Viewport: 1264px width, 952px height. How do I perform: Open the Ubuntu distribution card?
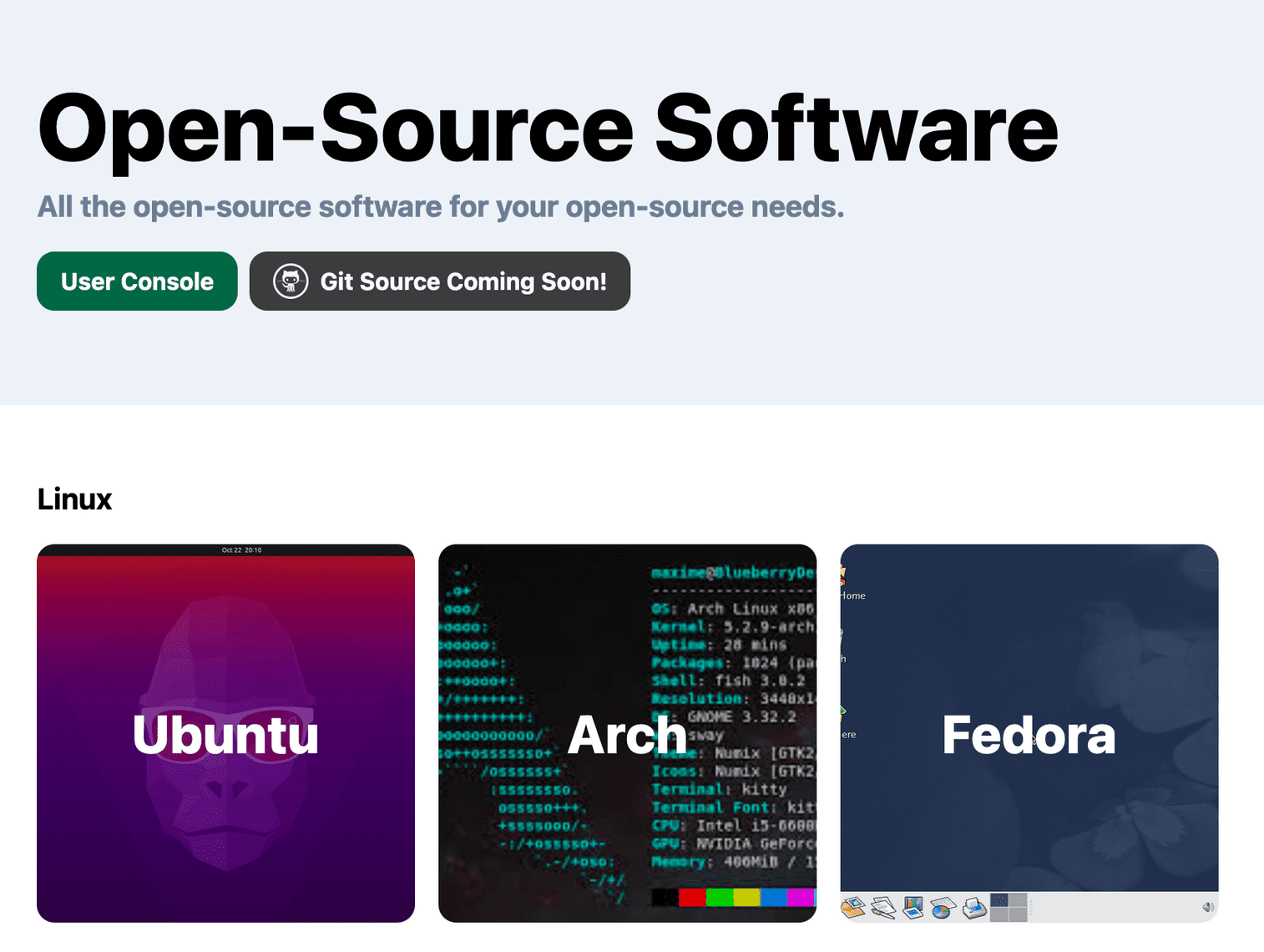[225, 733]
